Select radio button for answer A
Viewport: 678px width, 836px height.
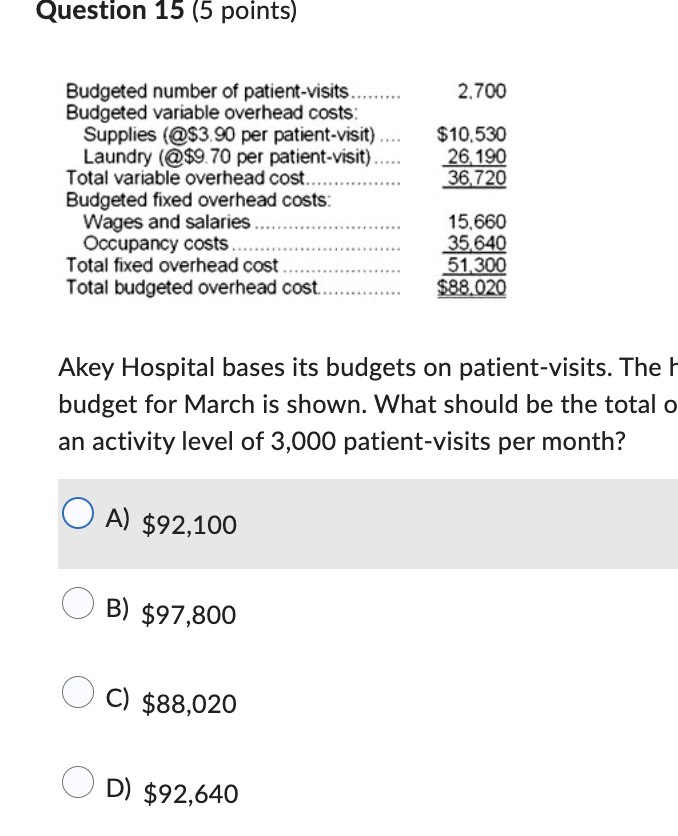pos(78,513)
